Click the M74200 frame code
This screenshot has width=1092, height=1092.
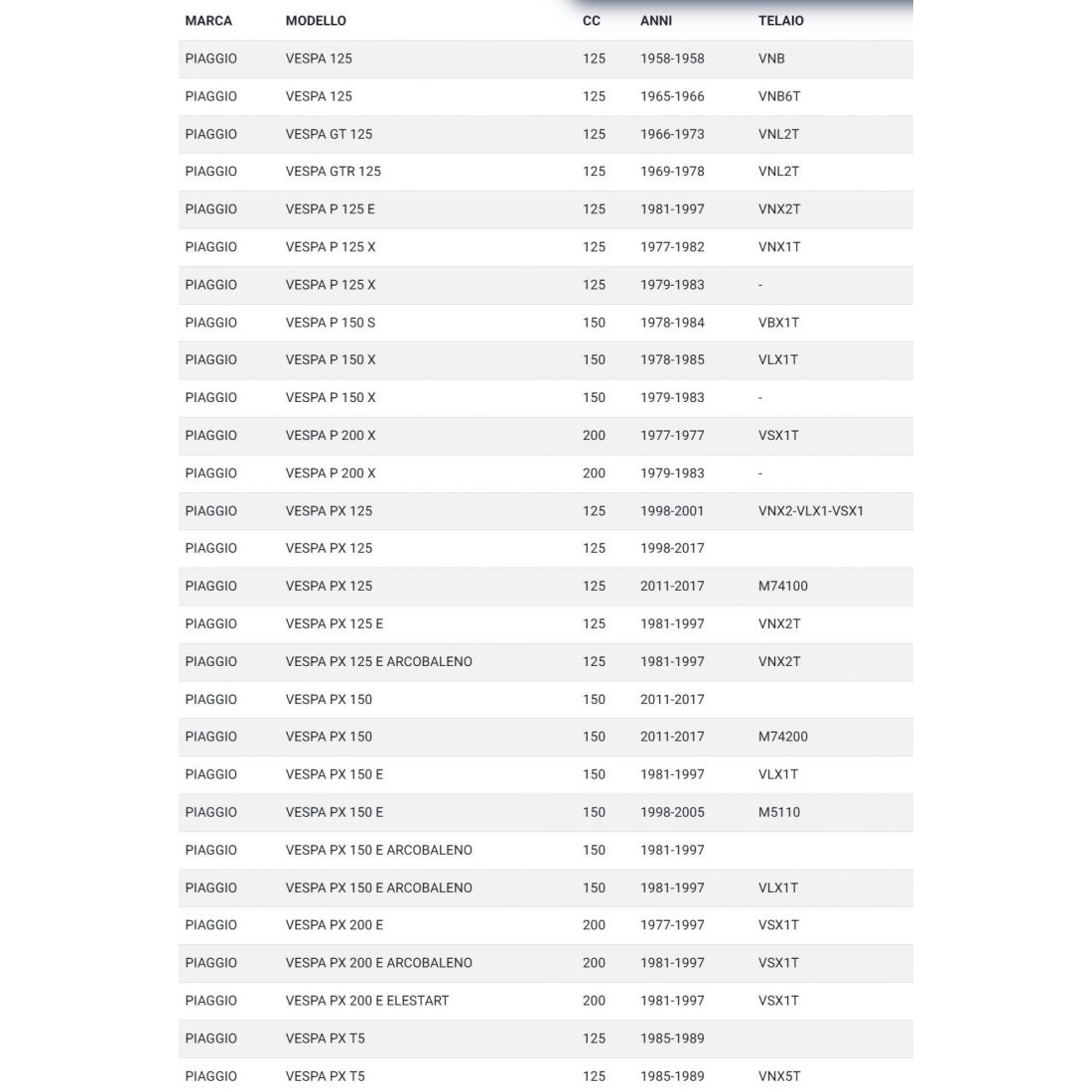click(x=783, y=737)
